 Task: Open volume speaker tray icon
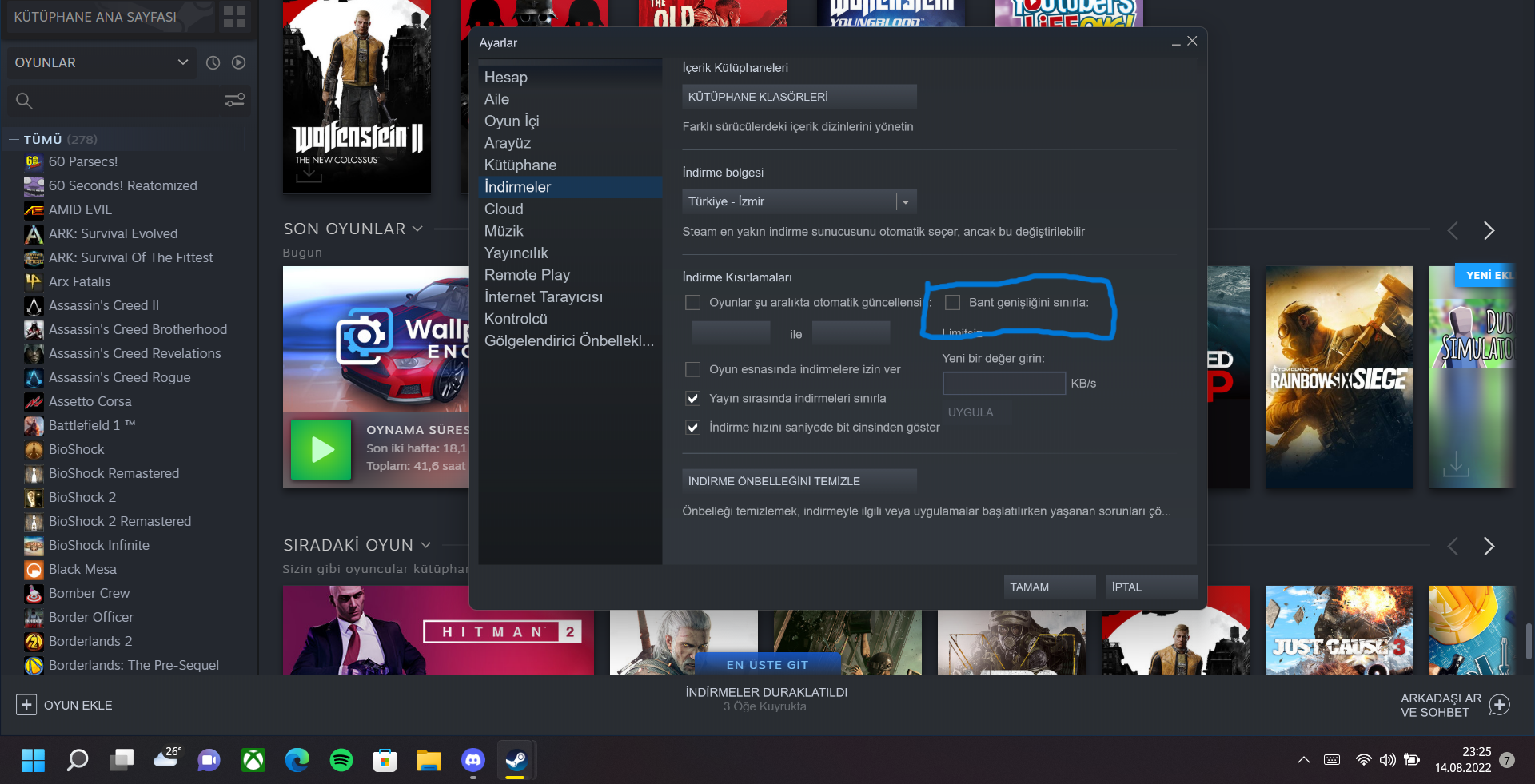1388,760
